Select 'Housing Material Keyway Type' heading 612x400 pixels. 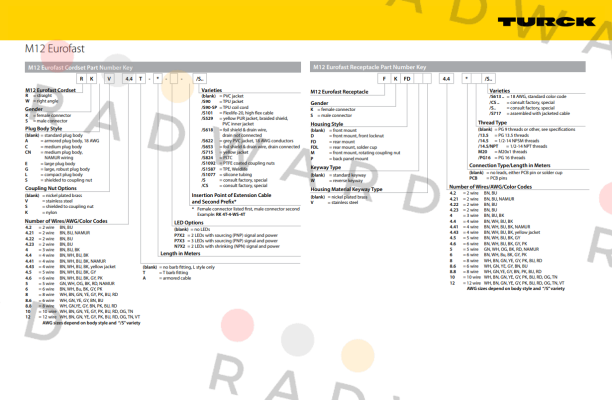click(x=346, y=189)
